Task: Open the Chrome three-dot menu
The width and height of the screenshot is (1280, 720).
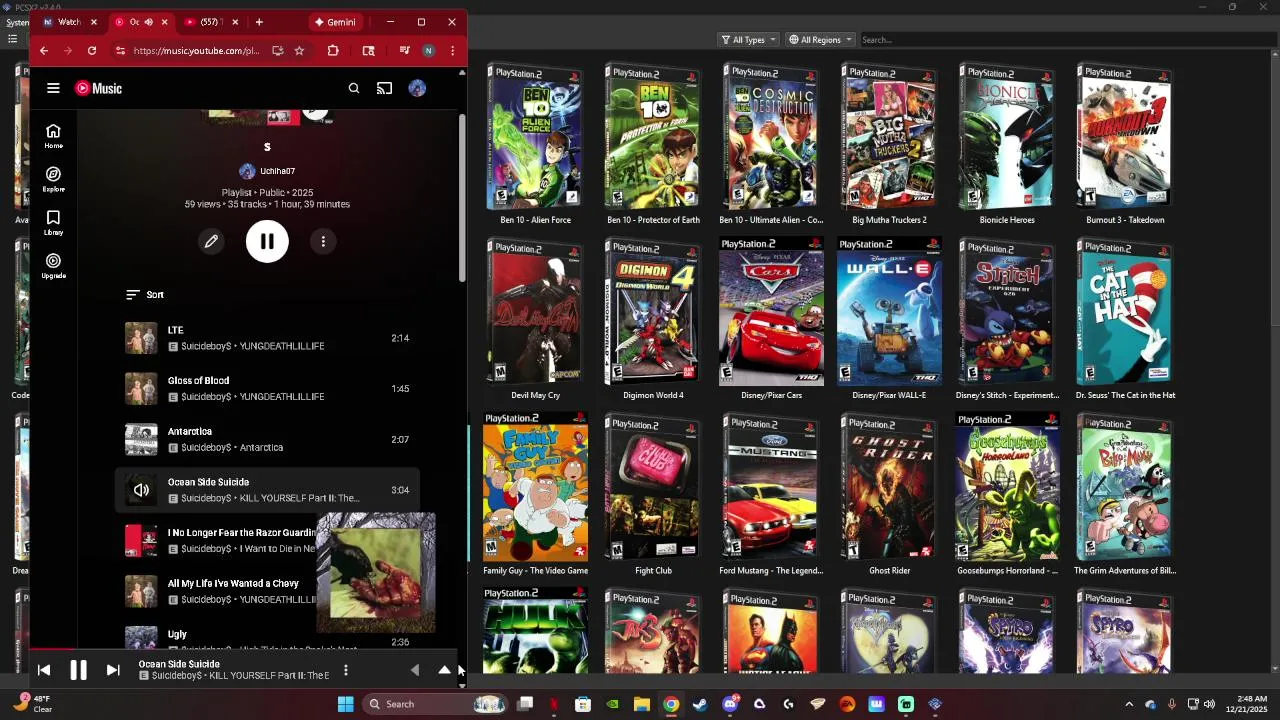Action: (x=452, y=51)
